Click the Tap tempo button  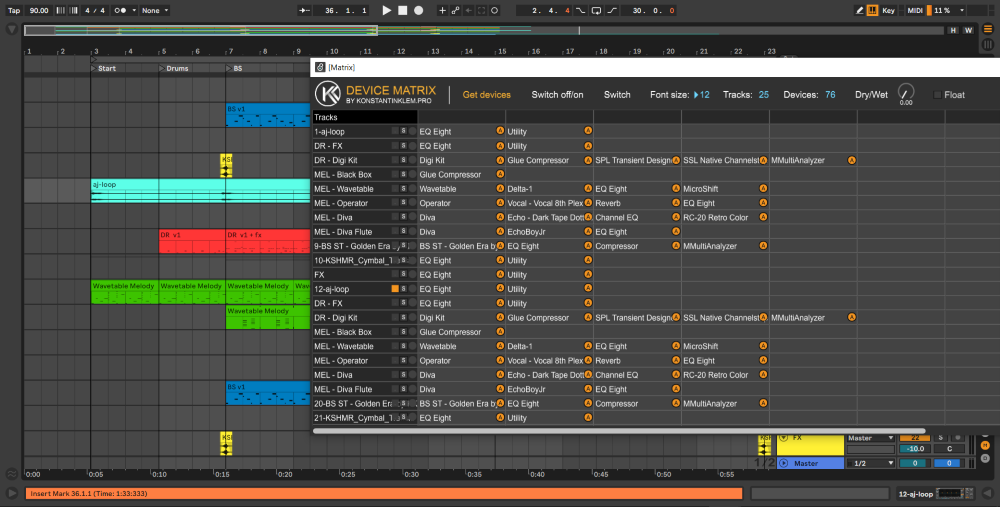click(x=13, y=10)
